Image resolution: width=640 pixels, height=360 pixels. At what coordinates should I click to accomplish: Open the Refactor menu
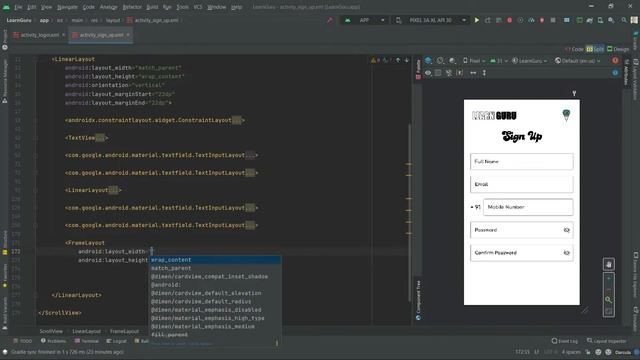tap(132, 7)
